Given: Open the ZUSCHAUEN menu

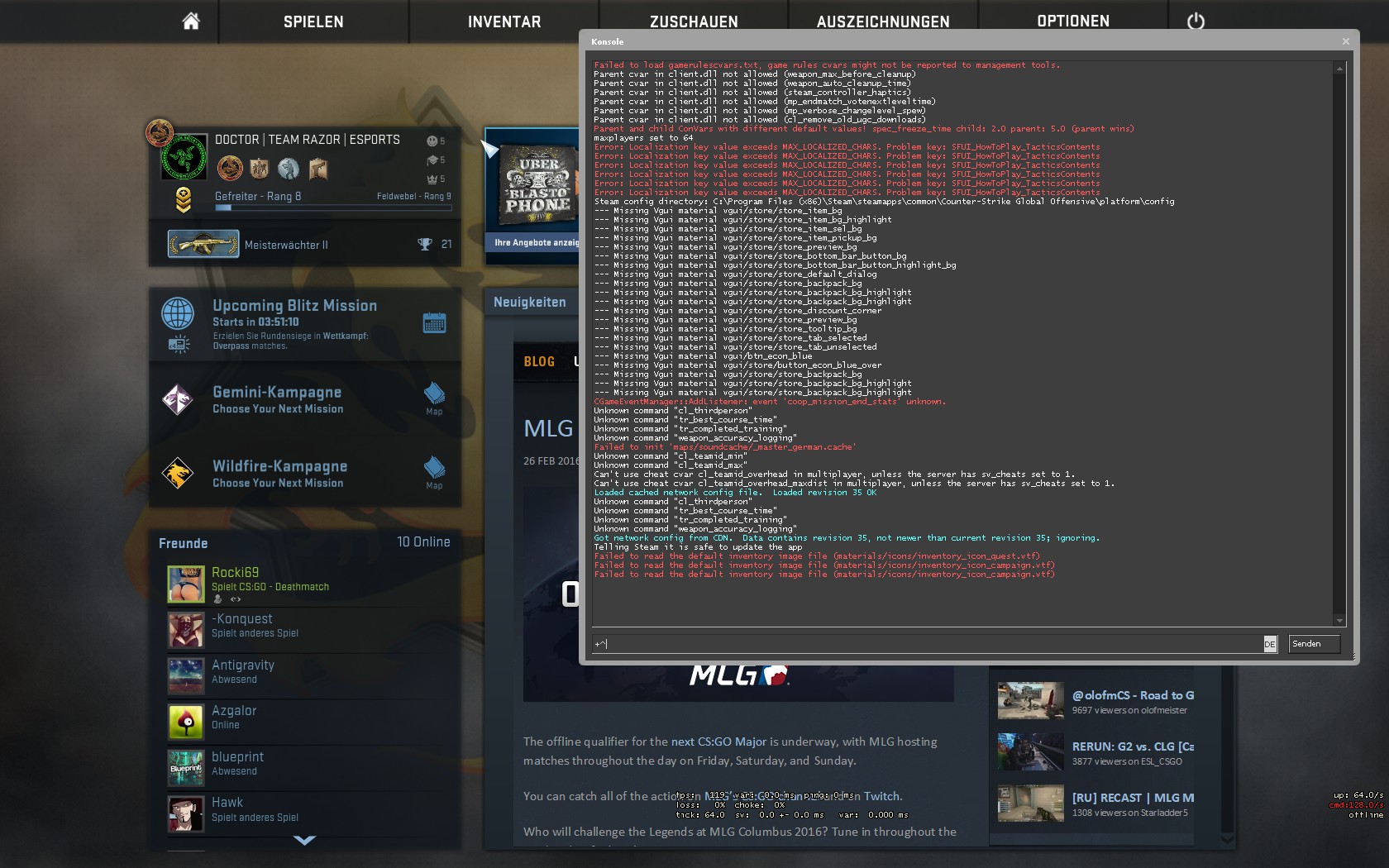Looking at the screenshot, I should pos(694,21).
